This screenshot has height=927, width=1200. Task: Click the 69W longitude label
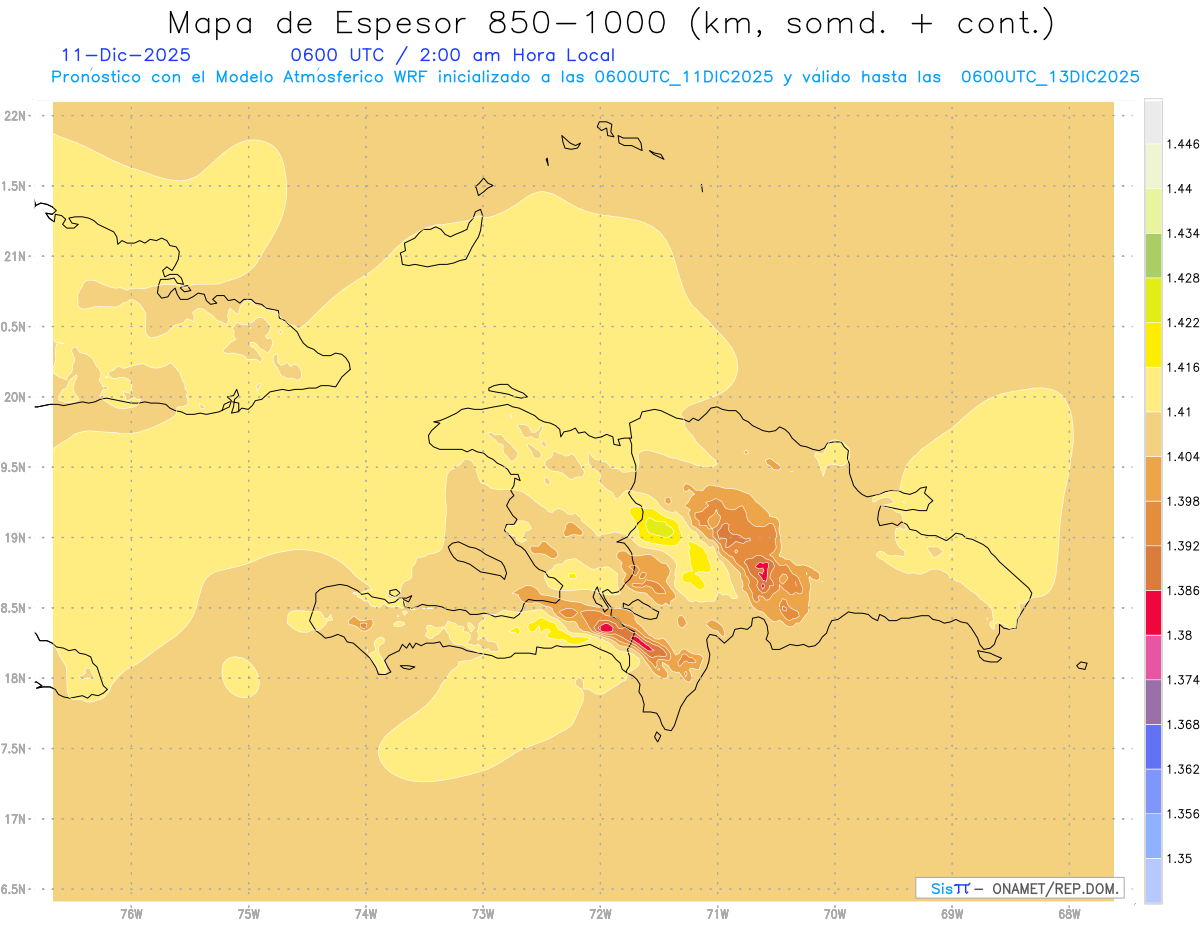pos(952,914)
